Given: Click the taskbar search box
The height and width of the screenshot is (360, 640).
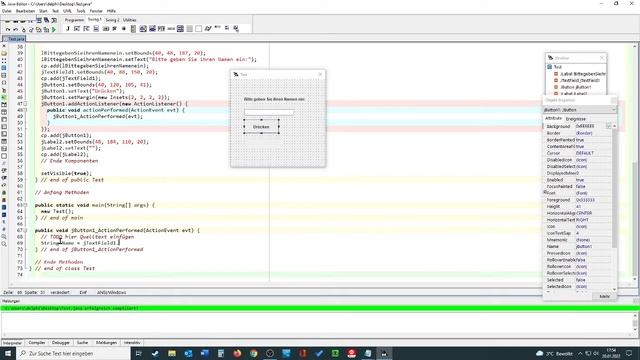Looking at the screenshot, I should 73,353.
